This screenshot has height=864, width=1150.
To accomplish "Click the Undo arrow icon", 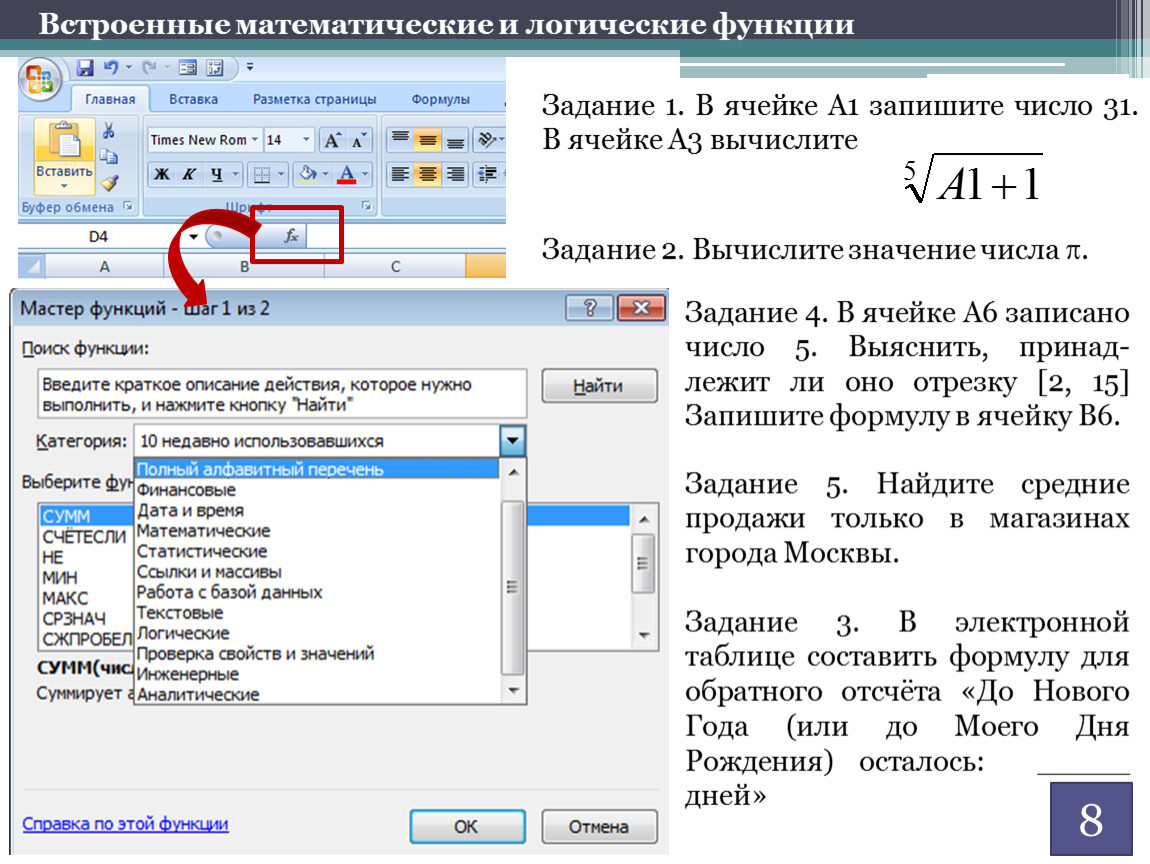I will [x=111, y=68].
